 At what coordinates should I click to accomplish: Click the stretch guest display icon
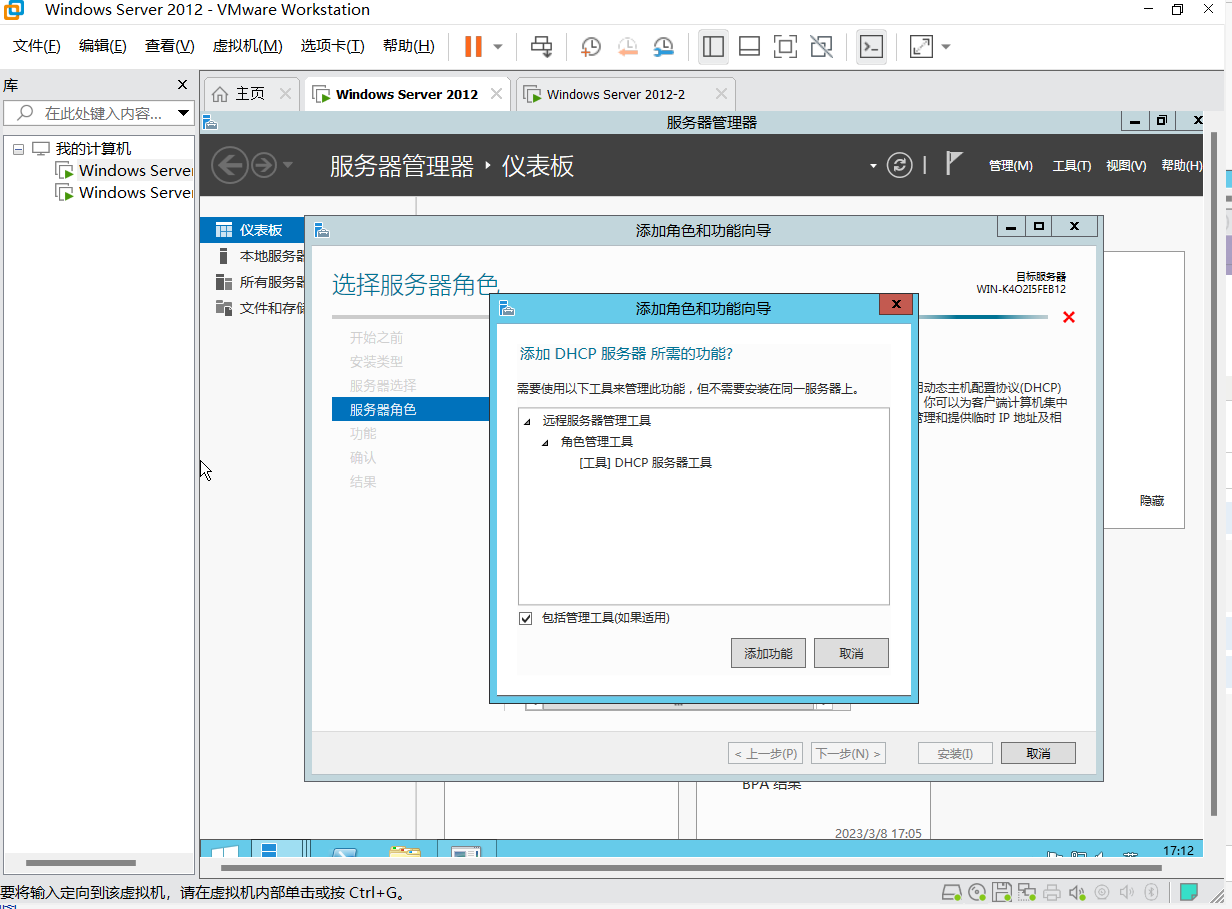(921, 46)
